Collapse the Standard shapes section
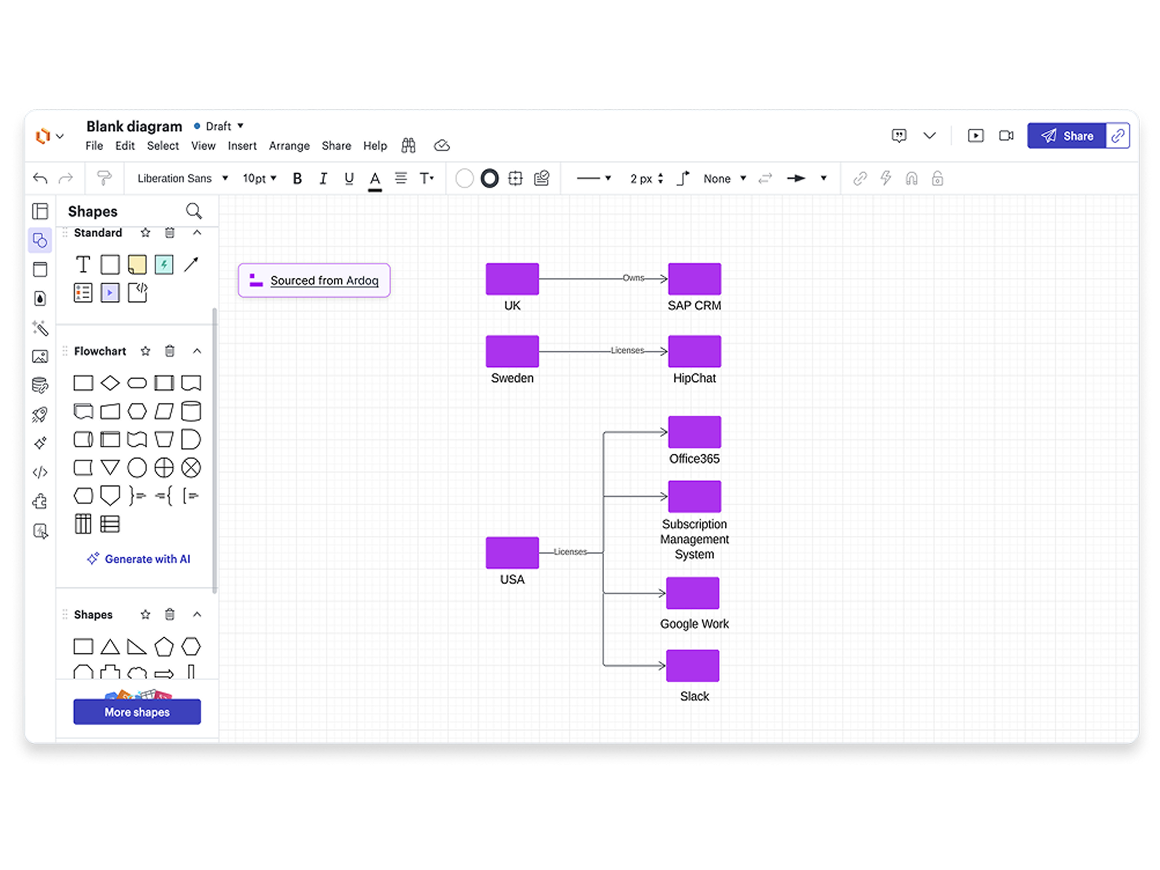Screen dimensions: 1160x870 click(198, 232)
